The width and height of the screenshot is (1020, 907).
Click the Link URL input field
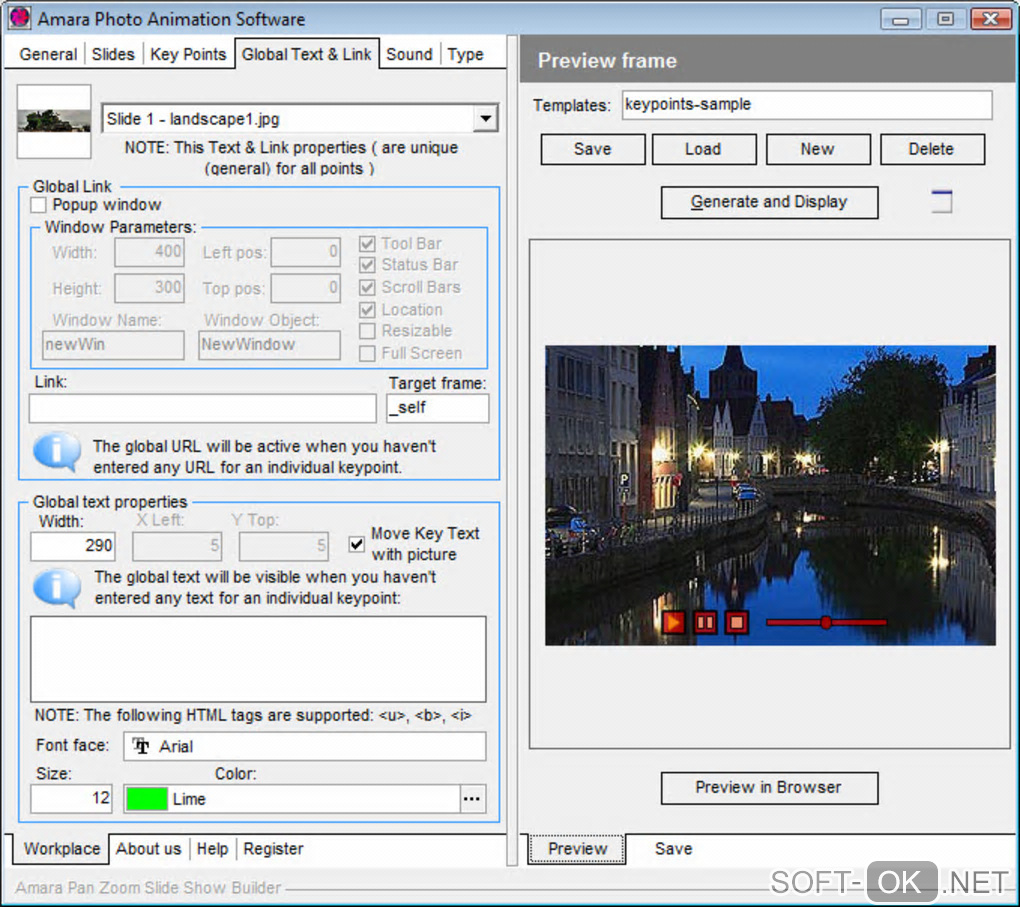click(202, 408)
